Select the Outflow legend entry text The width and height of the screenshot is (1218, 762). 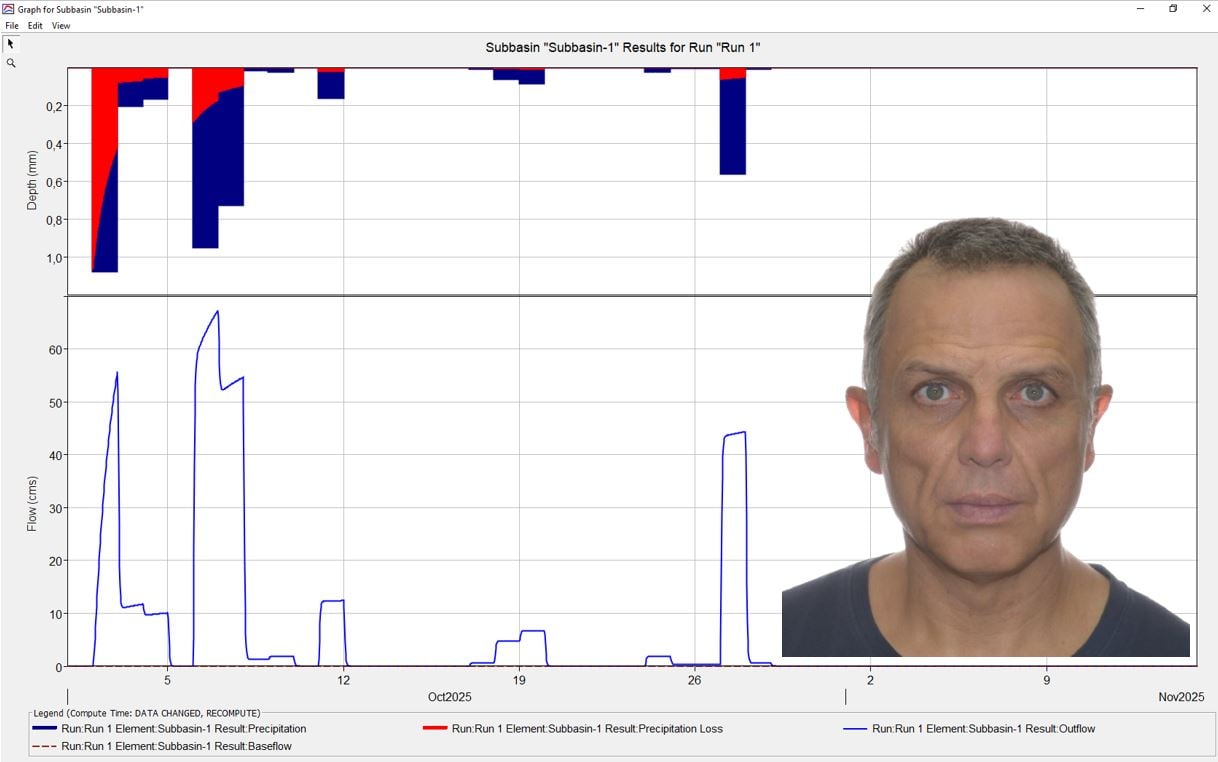(983, 729)
